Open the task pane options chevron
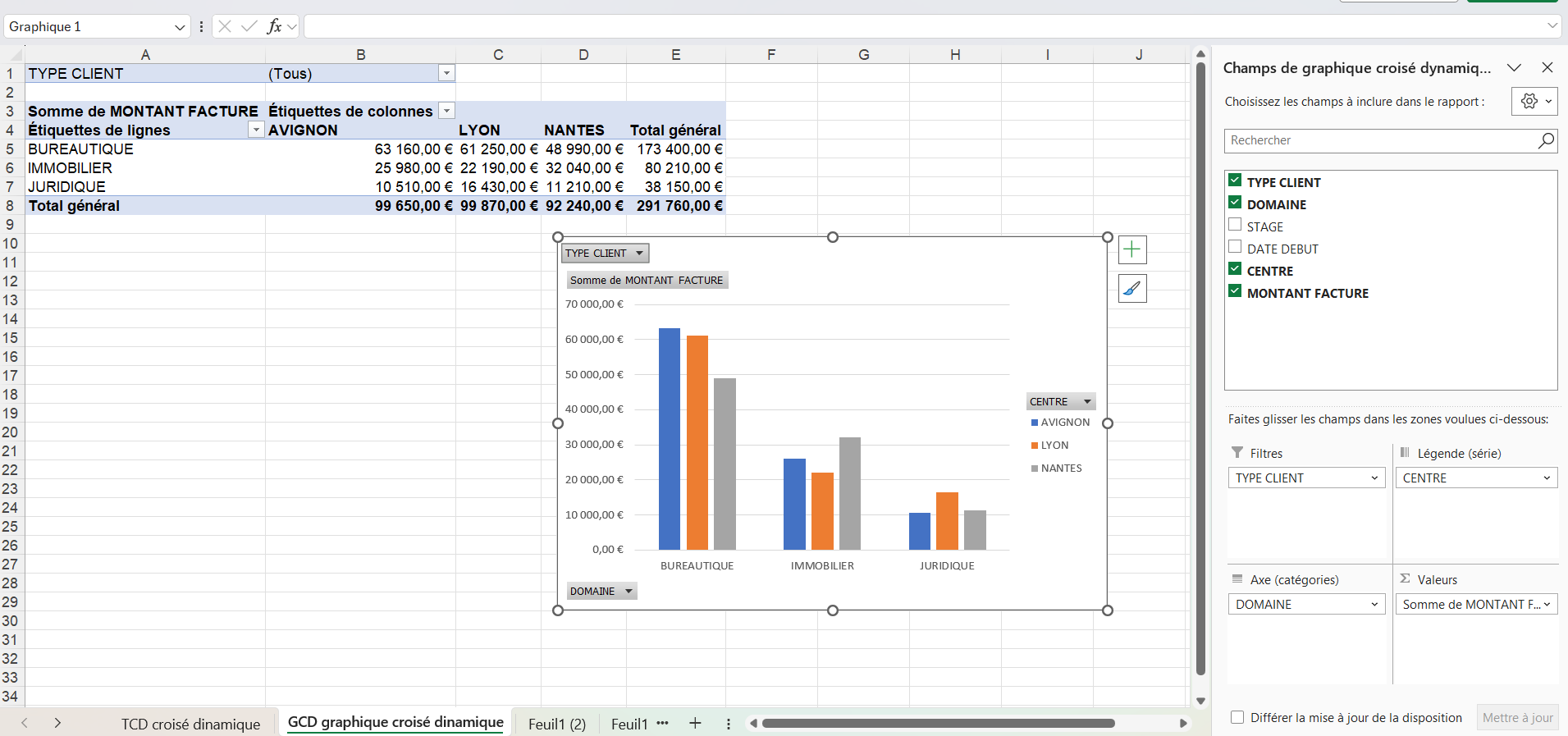The width and height of the screenshot is (1568, 736). 1515,67
